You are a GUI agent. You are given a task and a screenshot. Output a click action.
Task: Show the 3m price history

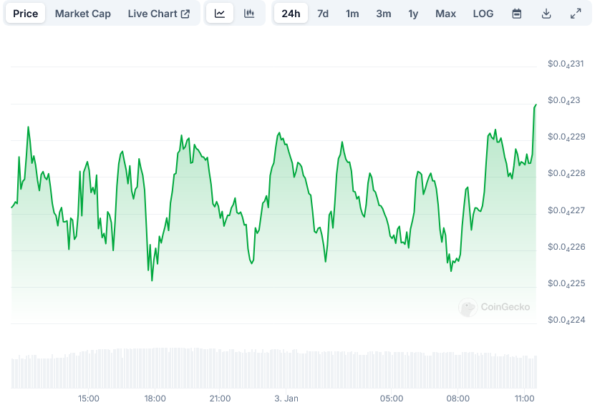coord(383,14)
